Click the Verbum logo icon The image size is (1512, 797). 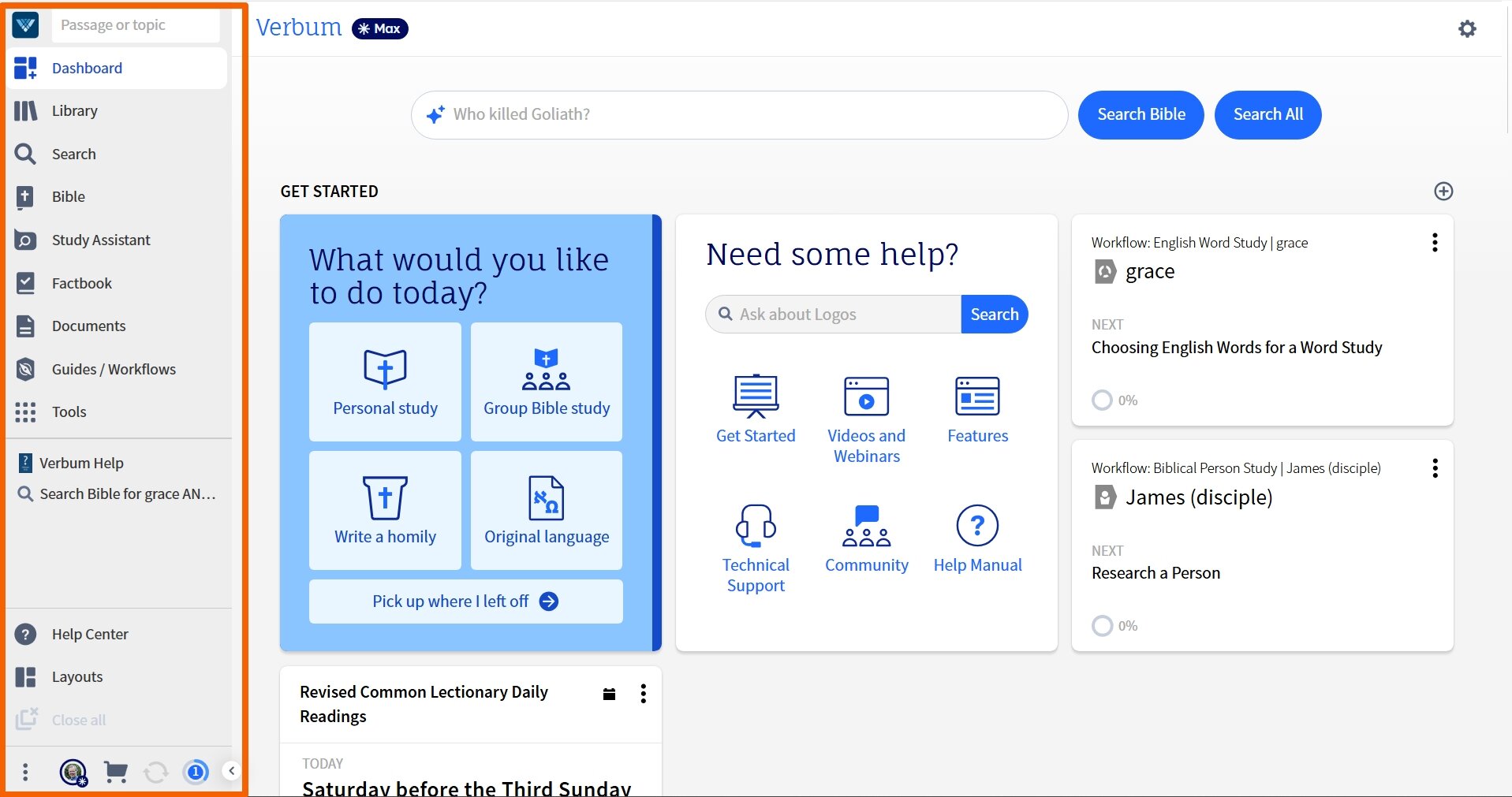tap(25, 25)
